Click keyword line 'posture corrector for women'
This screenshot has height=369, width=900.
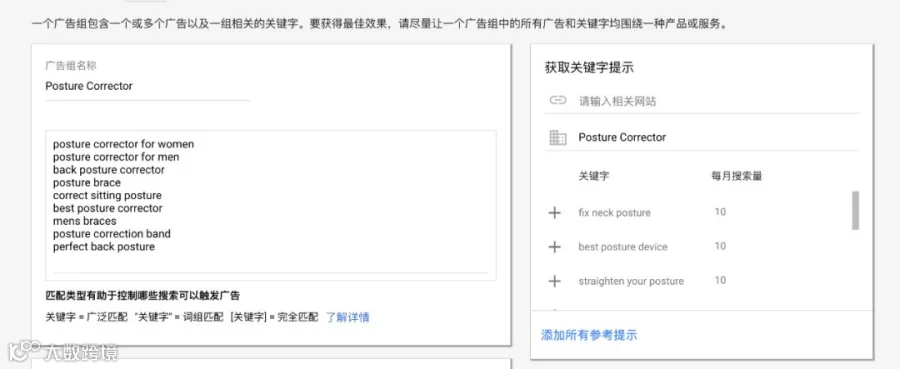[x=123, y=144]
